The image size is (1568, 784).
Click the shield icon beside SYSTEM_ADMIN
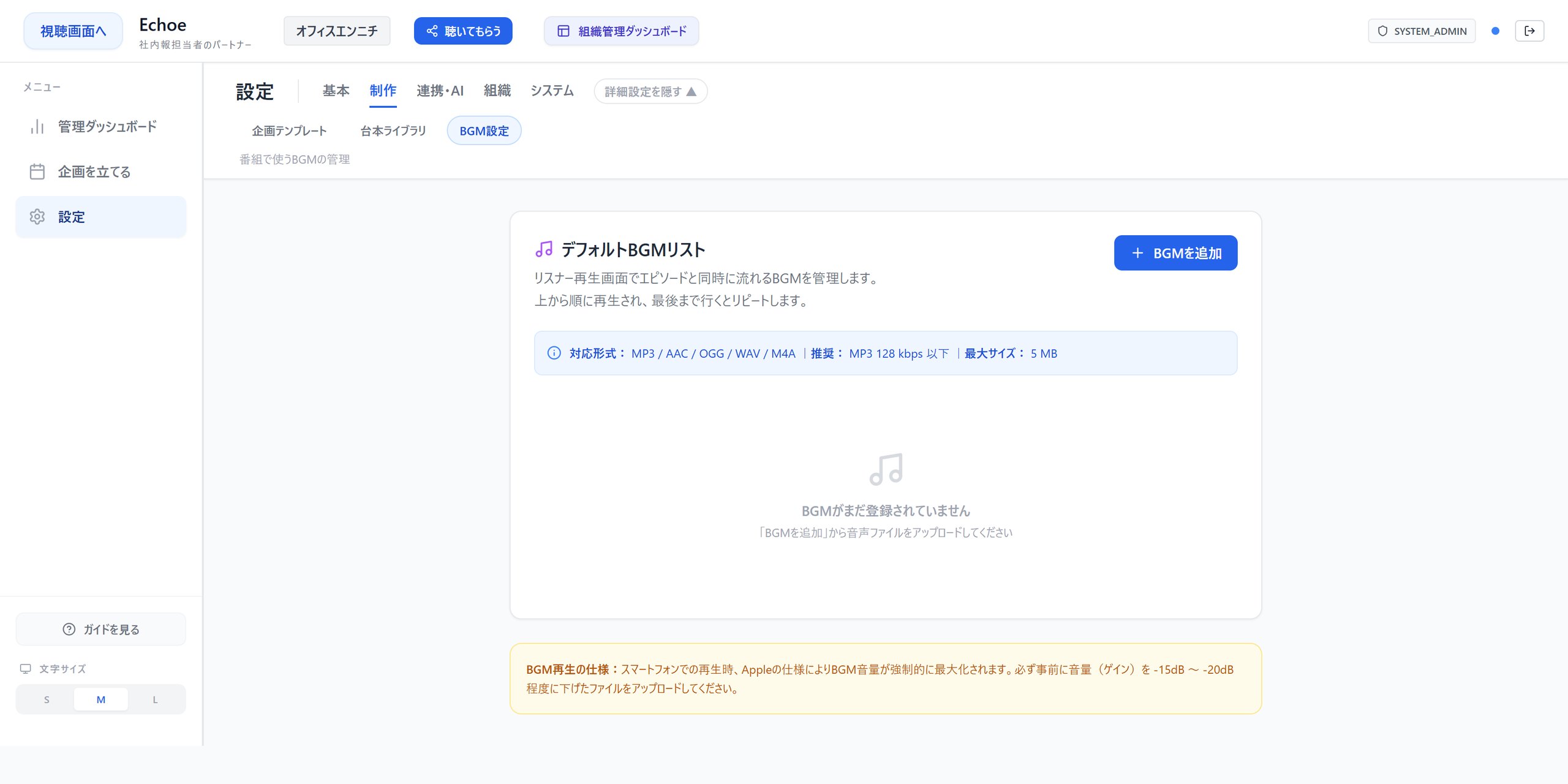click(x=1382, y=31)
